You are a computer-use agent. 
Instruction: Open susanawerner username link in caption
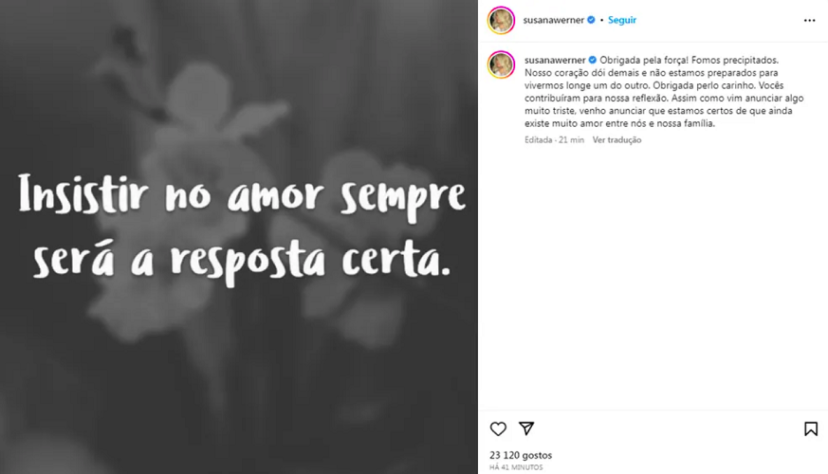554,60
